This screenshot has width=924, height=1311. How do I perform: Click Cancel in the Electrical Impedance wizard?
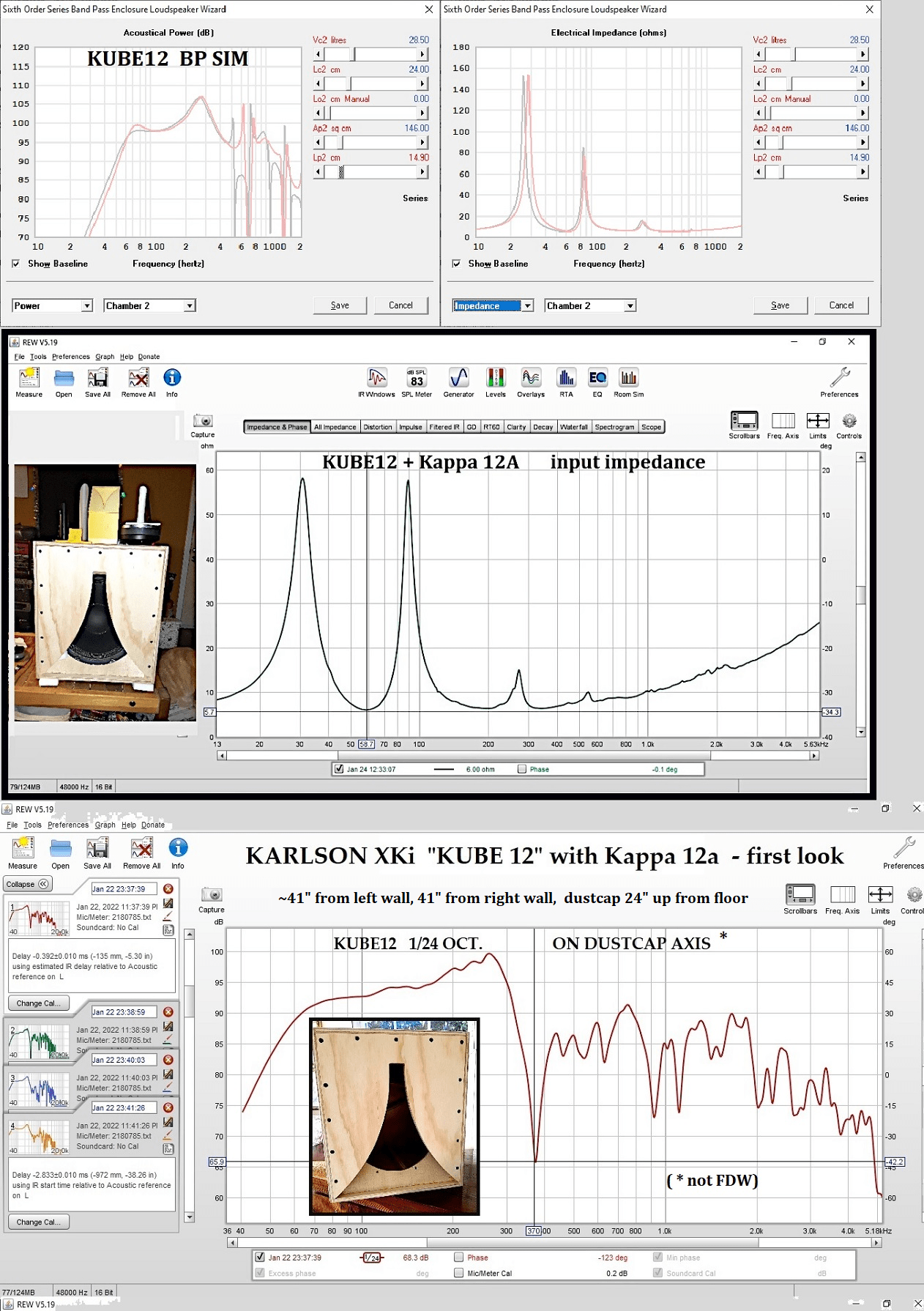click(841, 305)
